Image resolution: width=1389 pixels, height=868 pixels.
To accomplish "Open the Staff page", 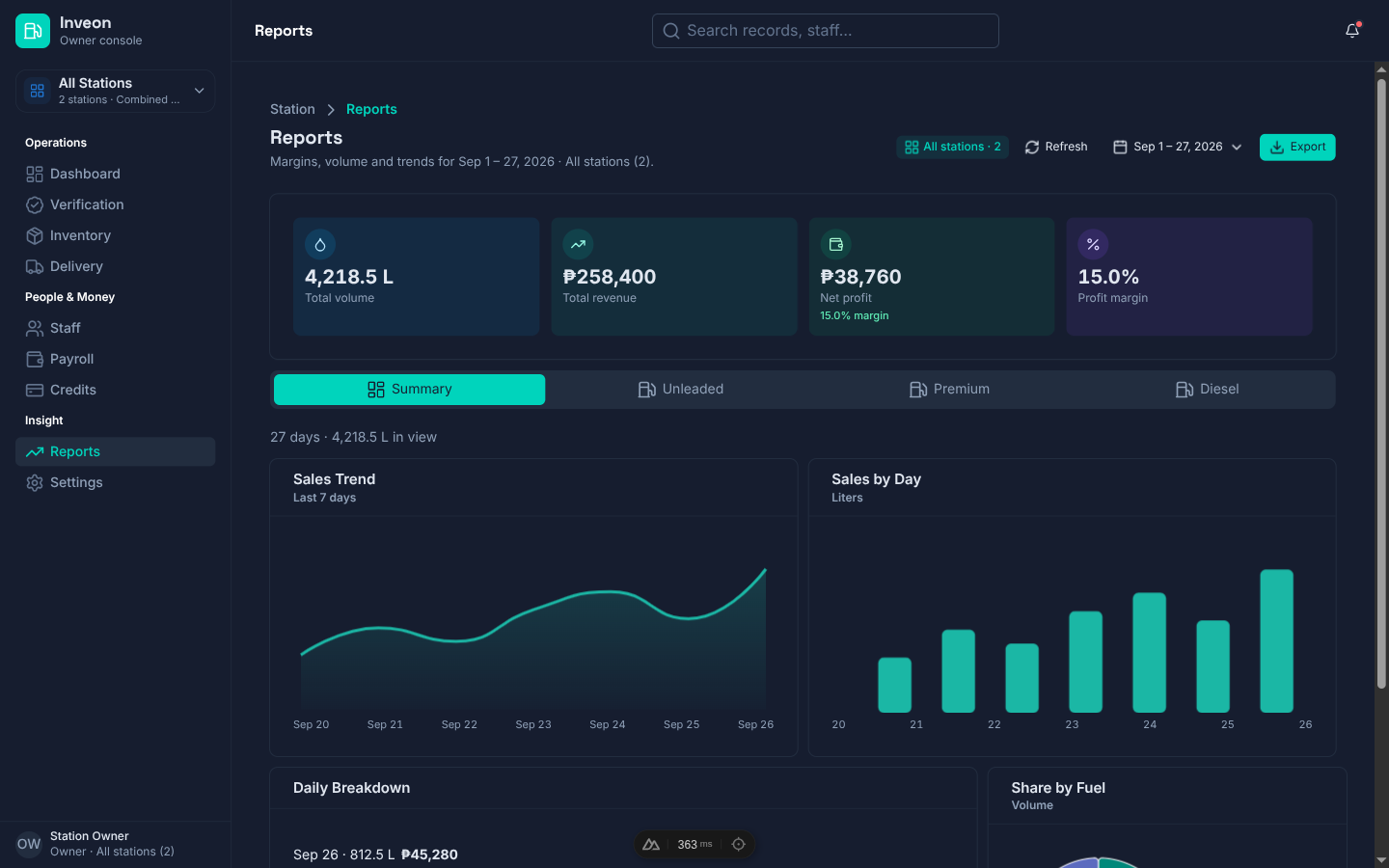I will point(115,328).
